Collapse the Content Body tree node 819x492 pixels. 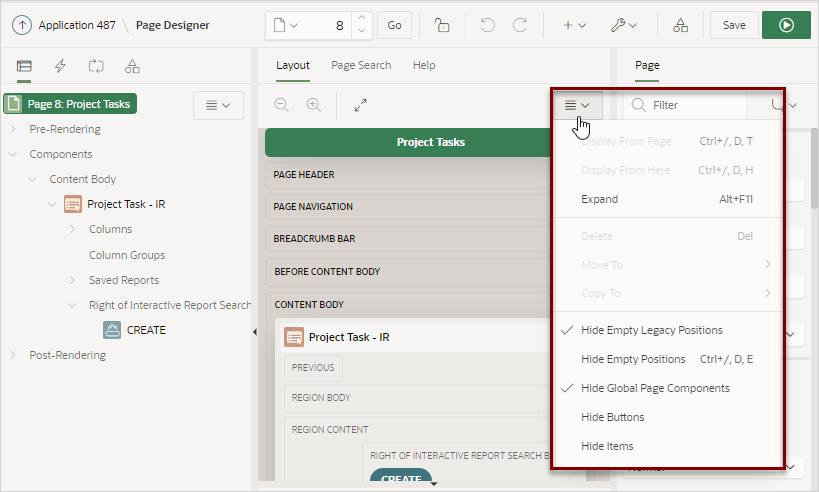click(x=32, y=179)
